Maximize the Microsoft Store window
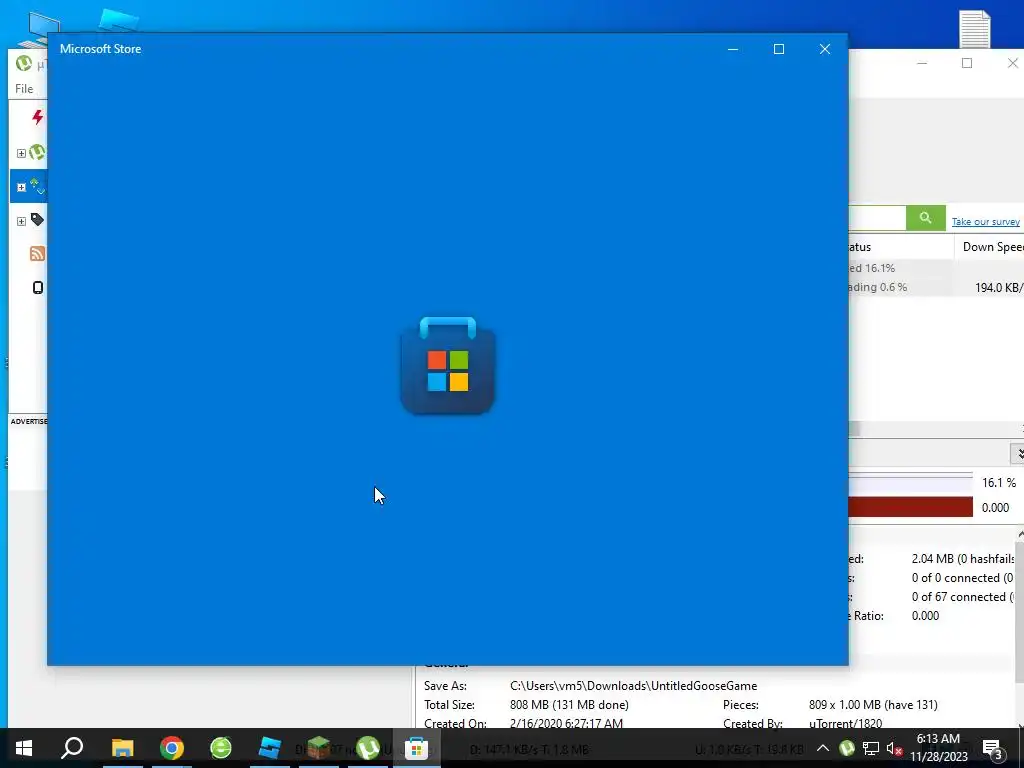 pyautogui.click(x=778, y=49)
